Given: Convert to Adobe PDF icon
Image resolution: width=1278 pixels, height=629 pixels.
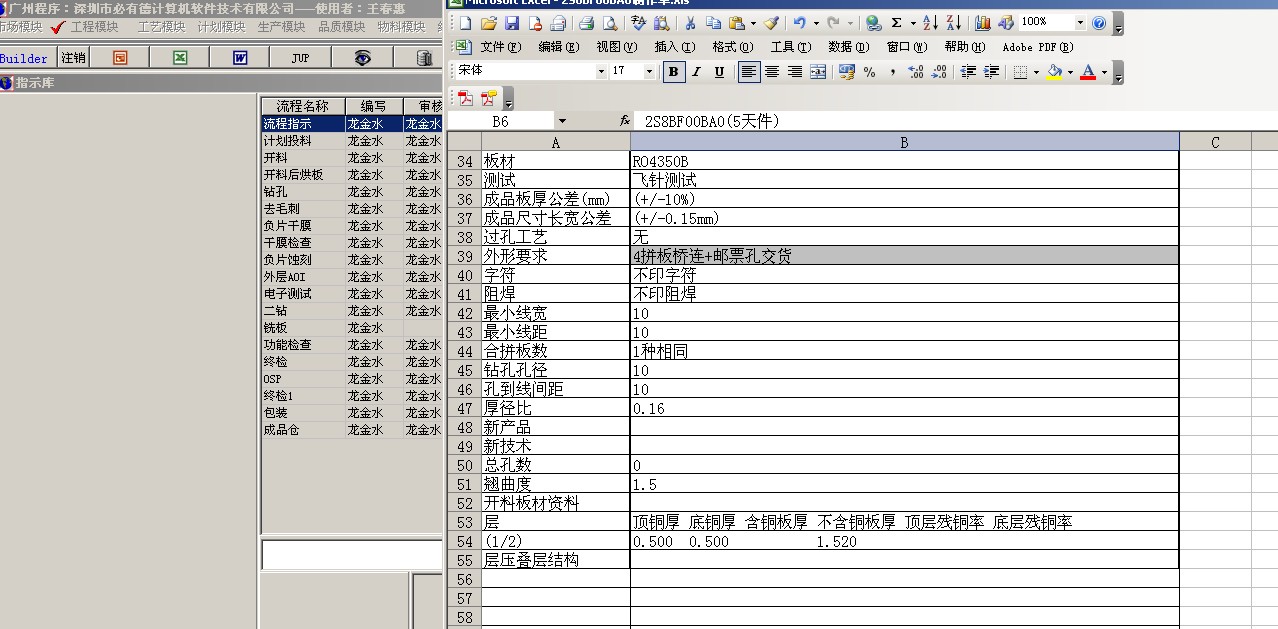Looking at the screenshot, I should pyautogui.click(x=466, y=98).
